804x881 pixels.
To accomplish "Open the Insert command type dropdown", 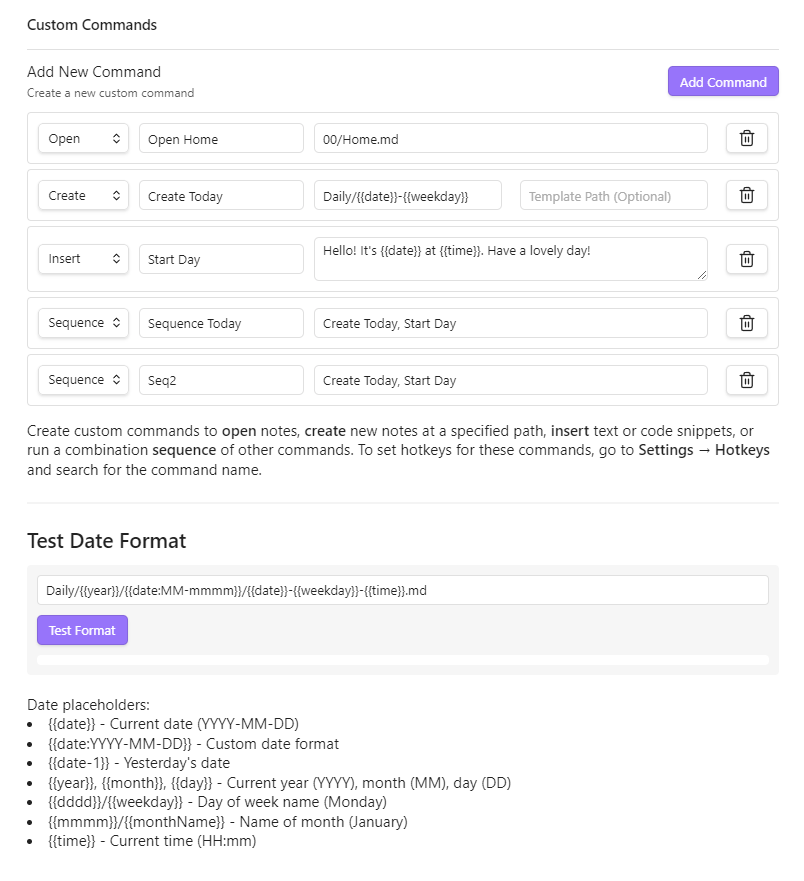I will [x=83, y=259].
